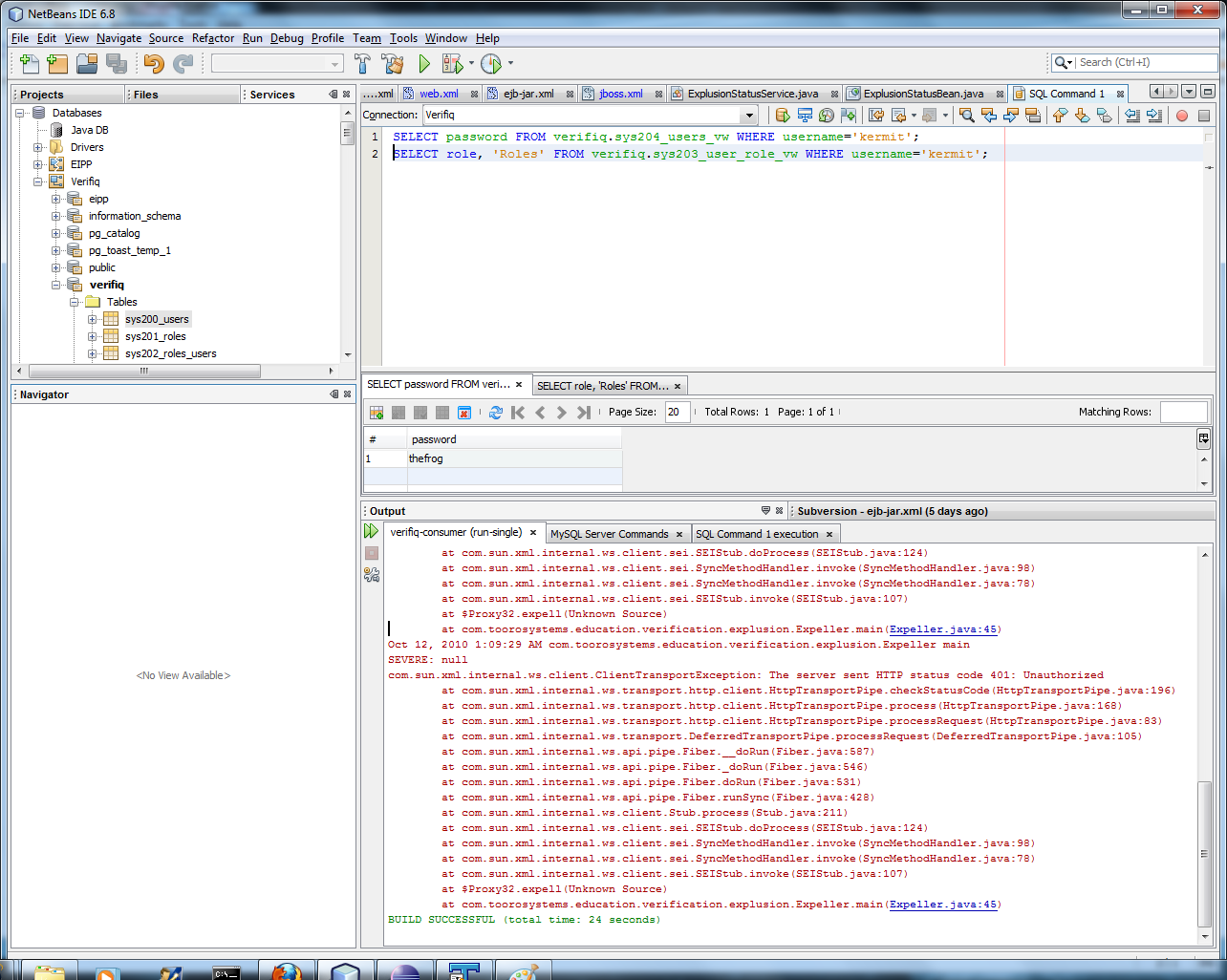Switch to the web.xml editor tab

(439, 94)
